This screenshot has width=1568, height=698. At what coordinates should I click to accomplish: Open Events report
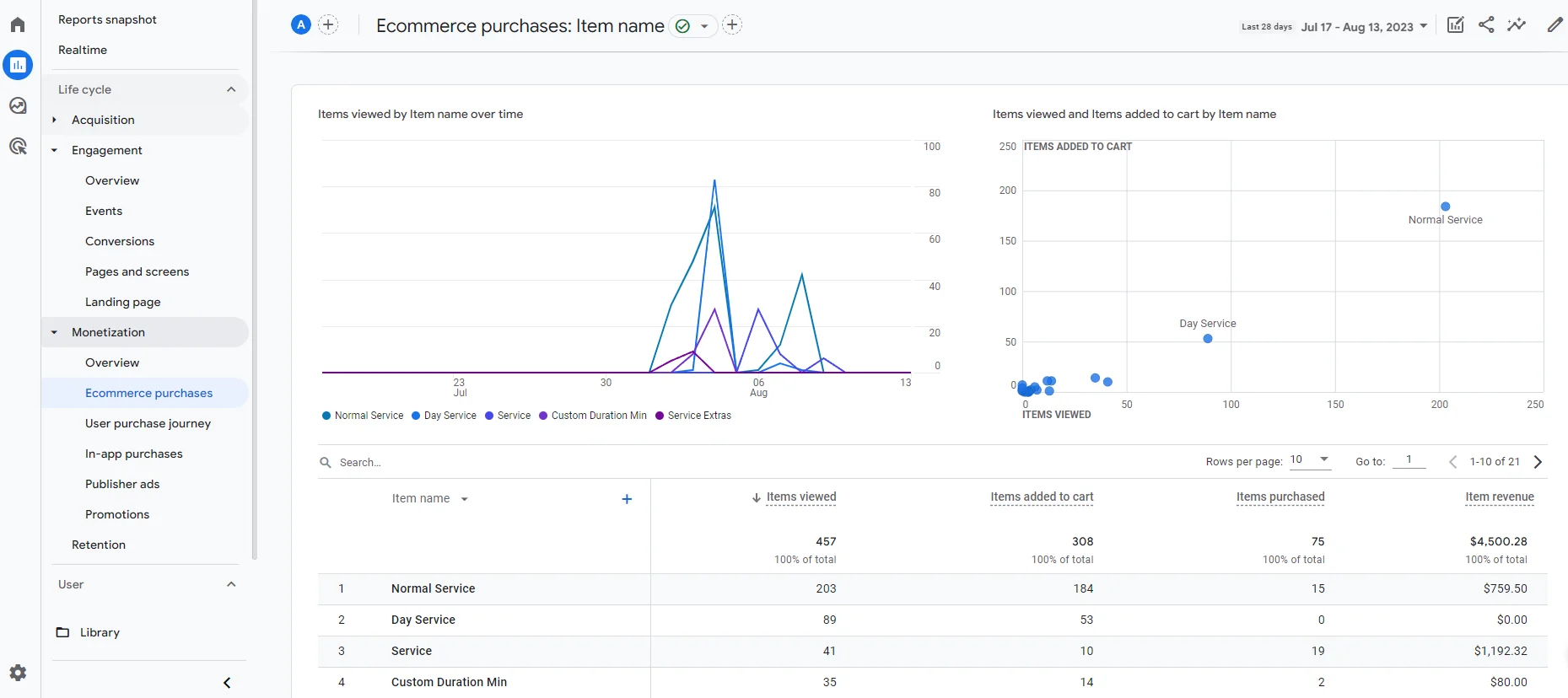tap(104, 211)
